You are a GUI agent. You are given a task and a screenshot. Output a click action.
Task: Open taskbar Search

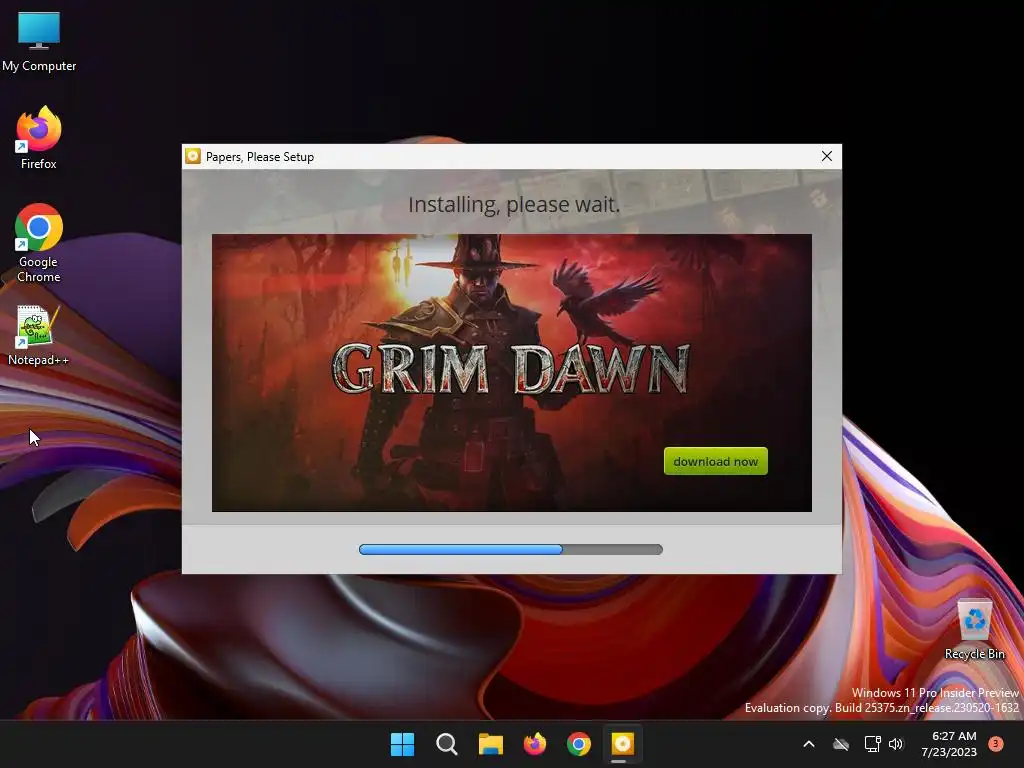[x=447, y=744]
